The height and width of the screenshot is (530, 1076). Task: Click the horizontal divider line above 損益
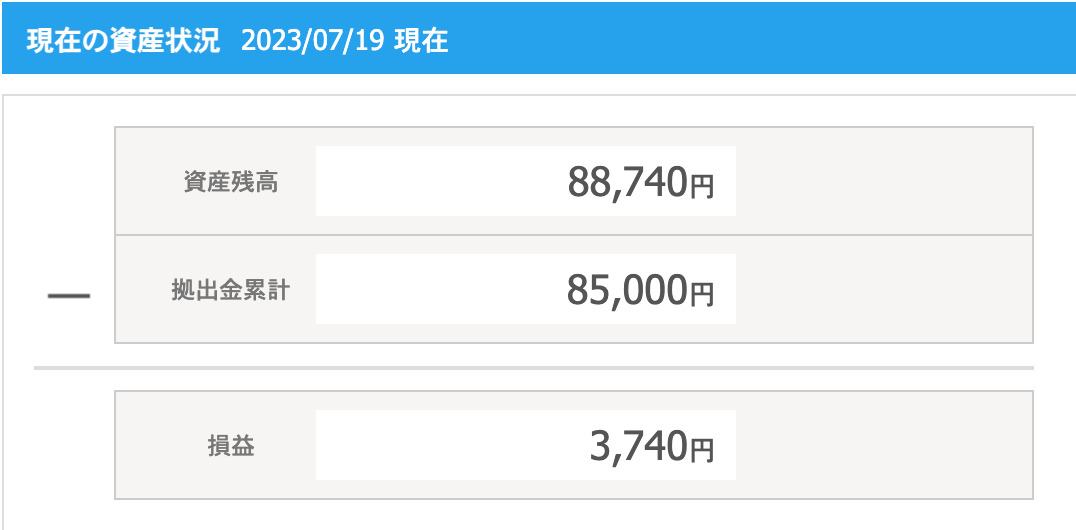point(534,368)
